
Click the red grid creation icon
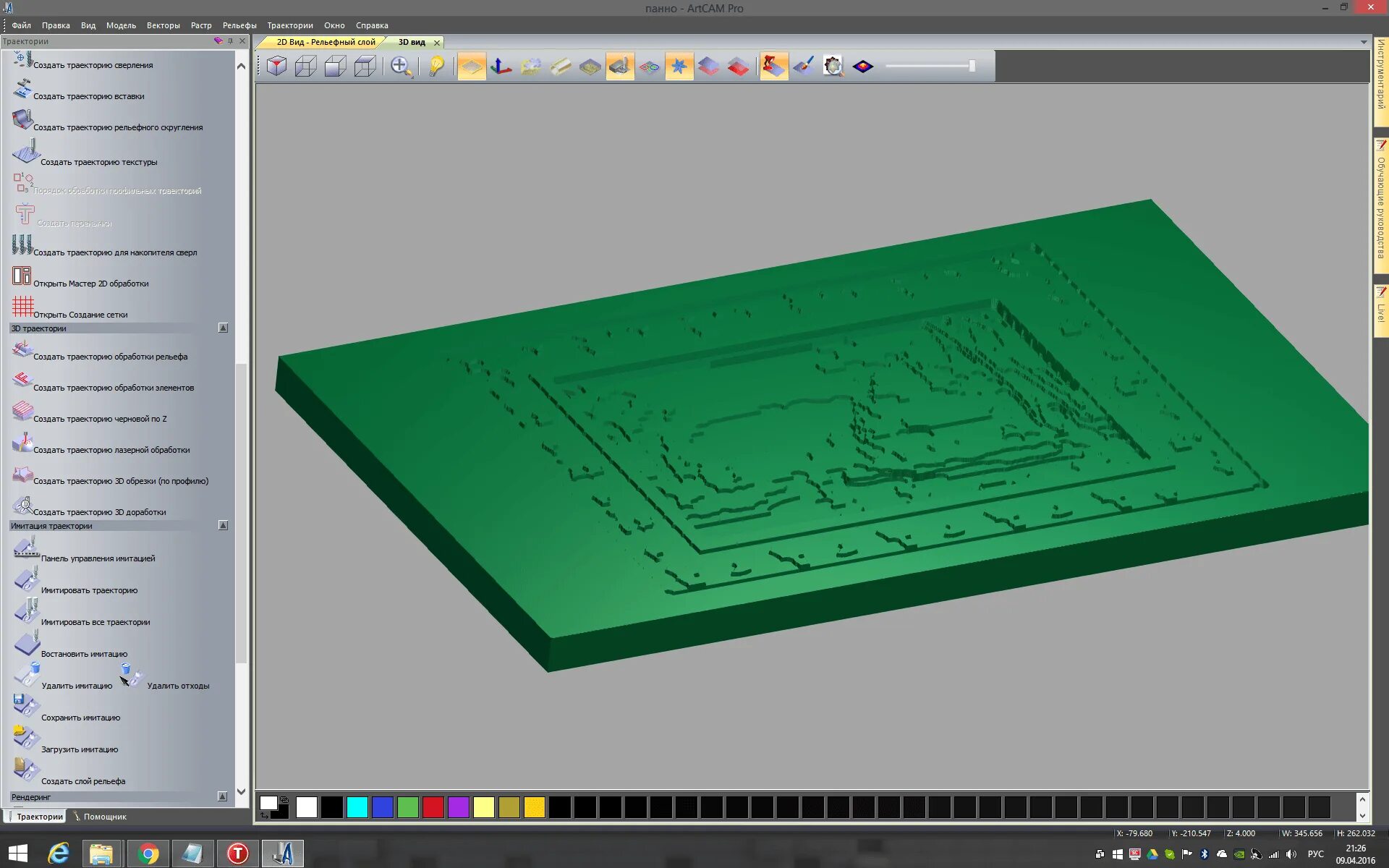click(22, 307)
